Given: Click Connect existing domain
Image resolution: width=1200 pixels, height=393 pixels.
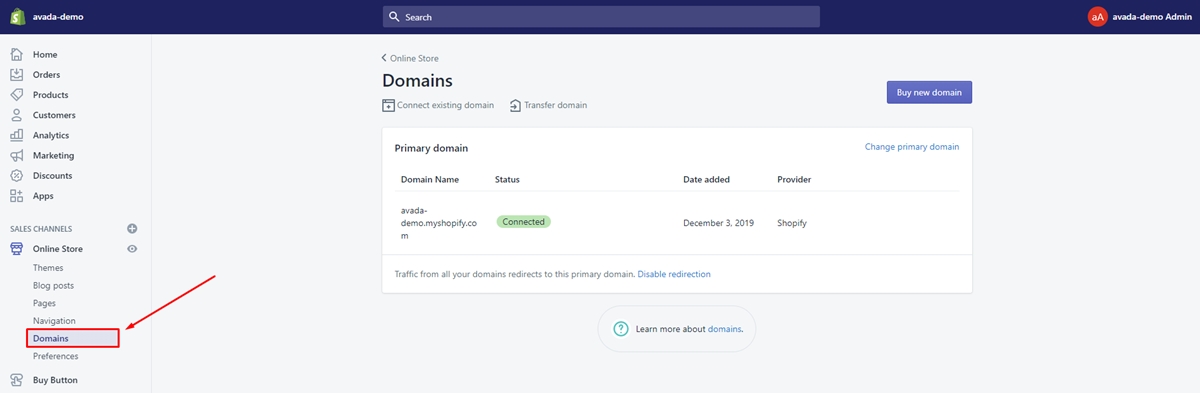Looking at the screenshot, I should [438, 105].
